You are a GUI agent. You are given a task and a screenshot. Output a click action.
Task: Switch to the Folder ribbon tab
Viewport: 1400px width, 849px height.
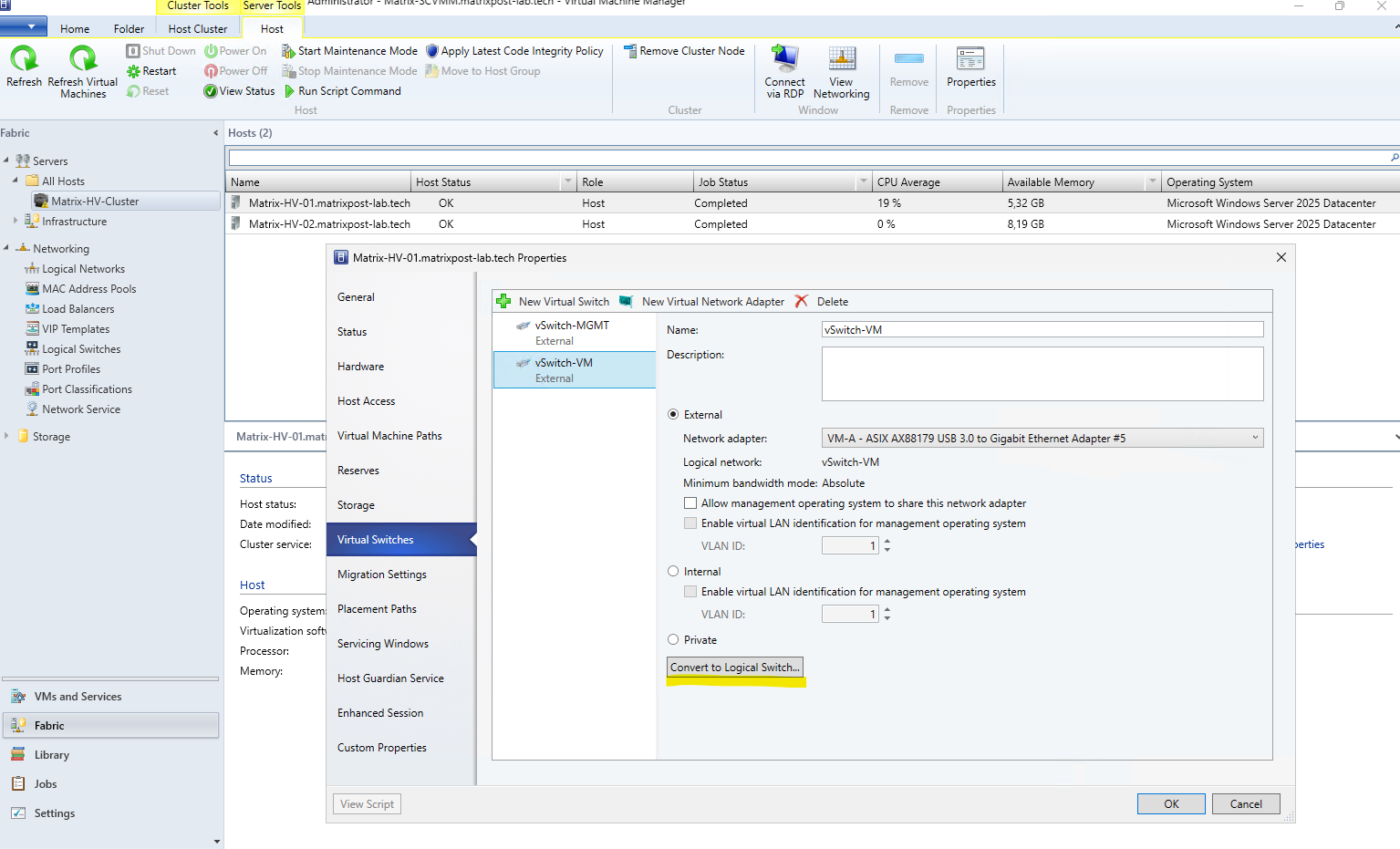click(129, 28)
